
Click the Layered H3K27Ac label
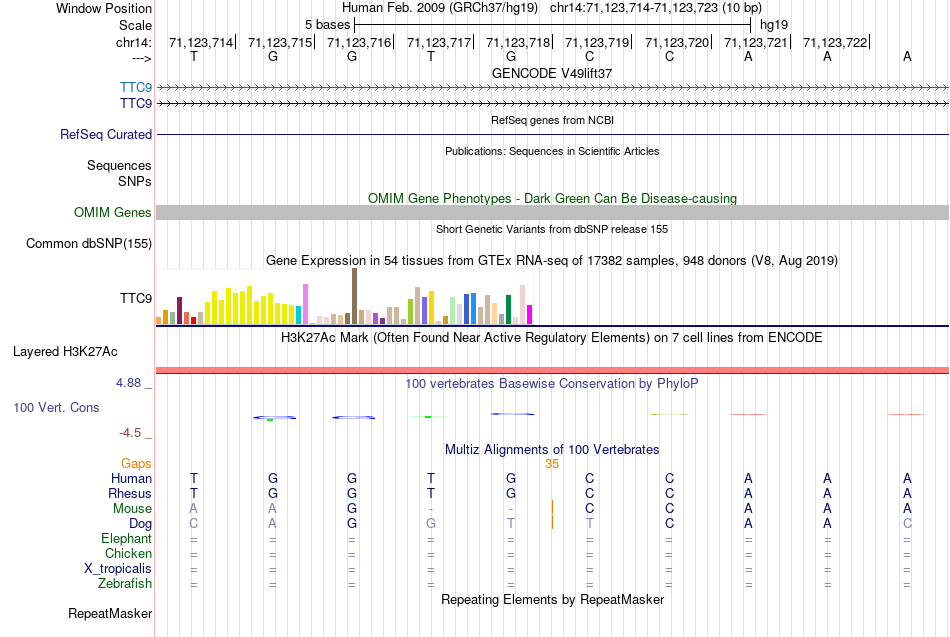[65, 352]
